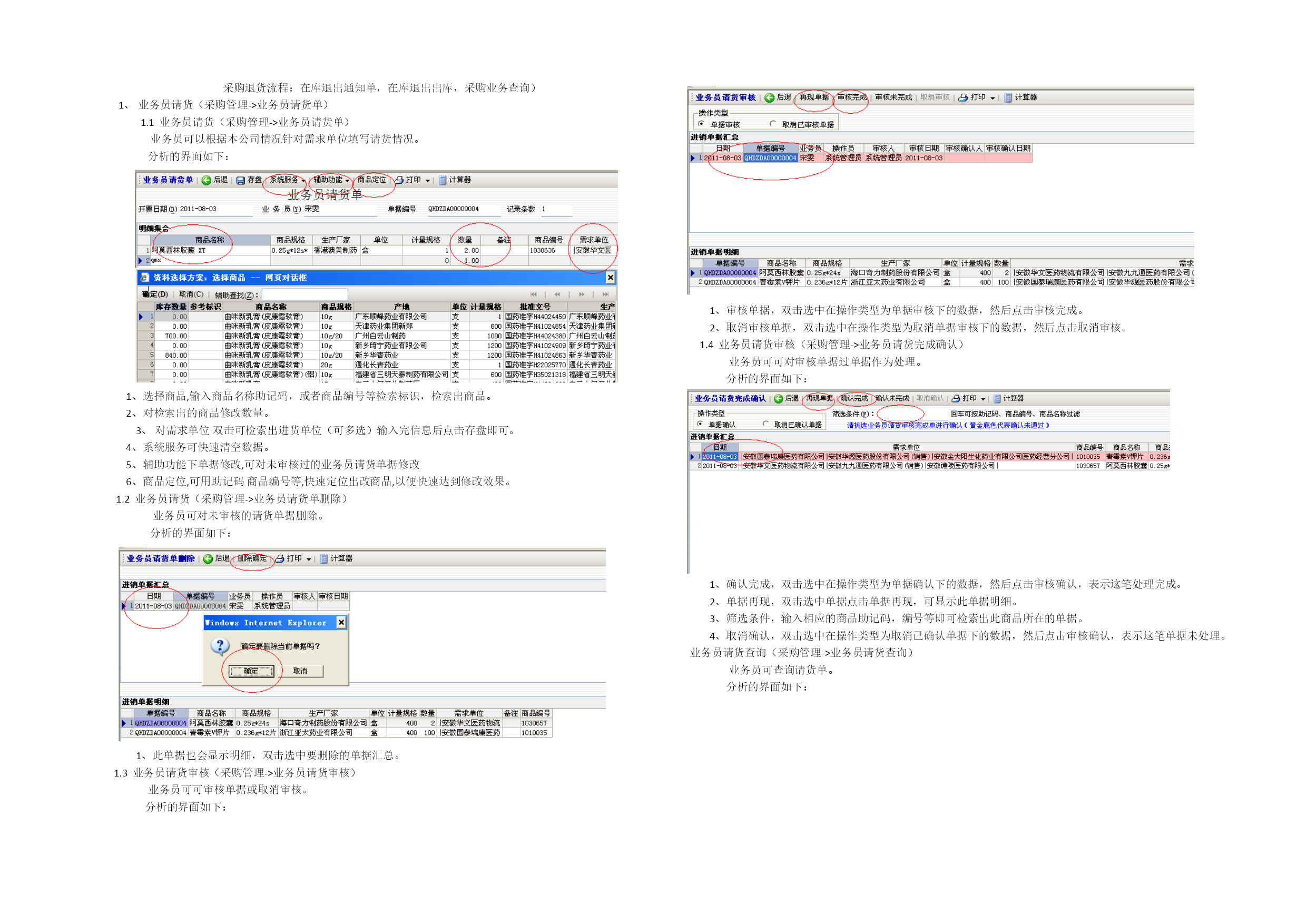Click green 后退 icon in 业务员请货单 toolbar

click(207, 181)
